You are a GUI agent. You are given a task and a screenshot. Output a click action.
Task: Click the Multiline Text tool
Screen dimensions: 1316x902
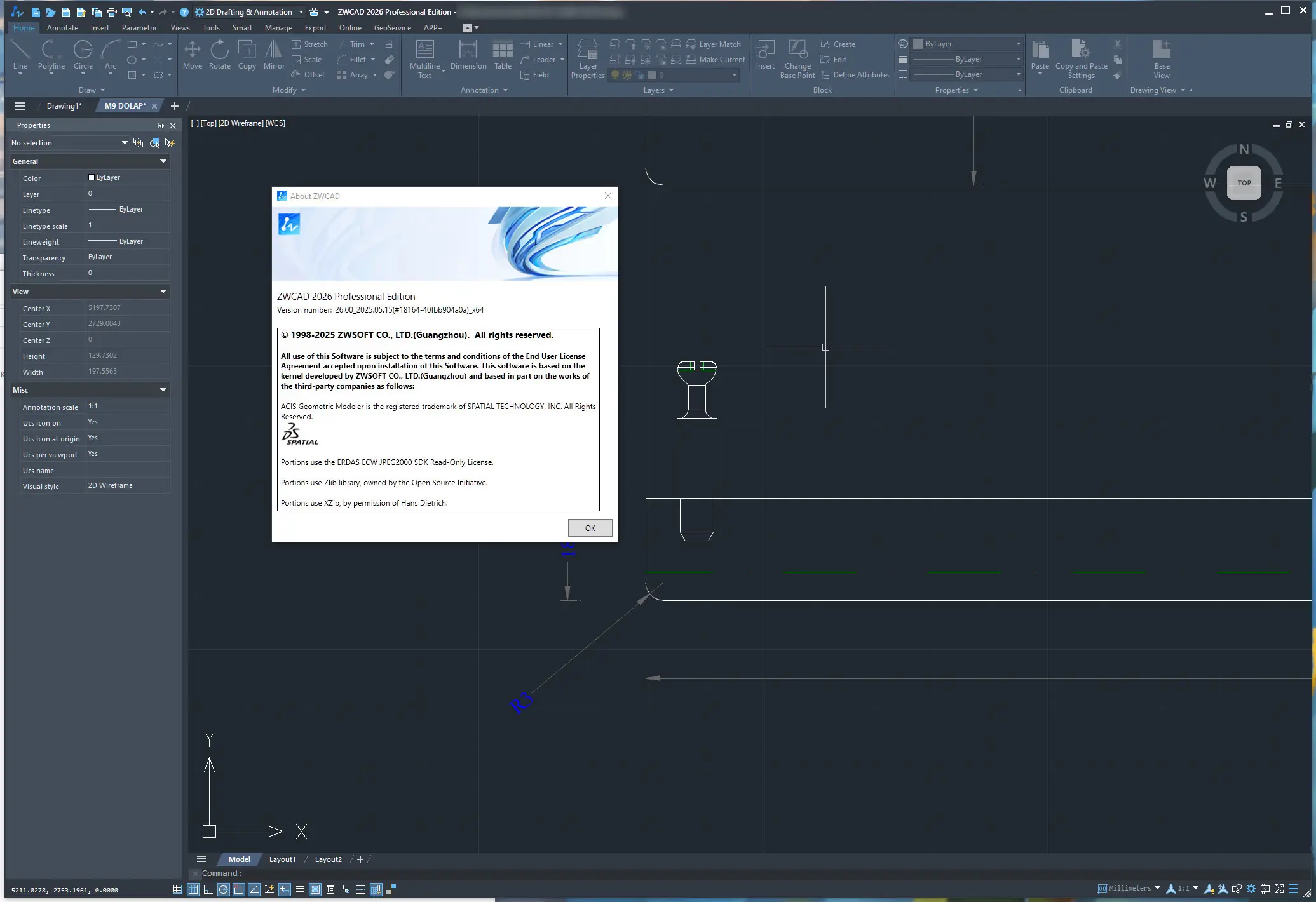pos(424,58)
